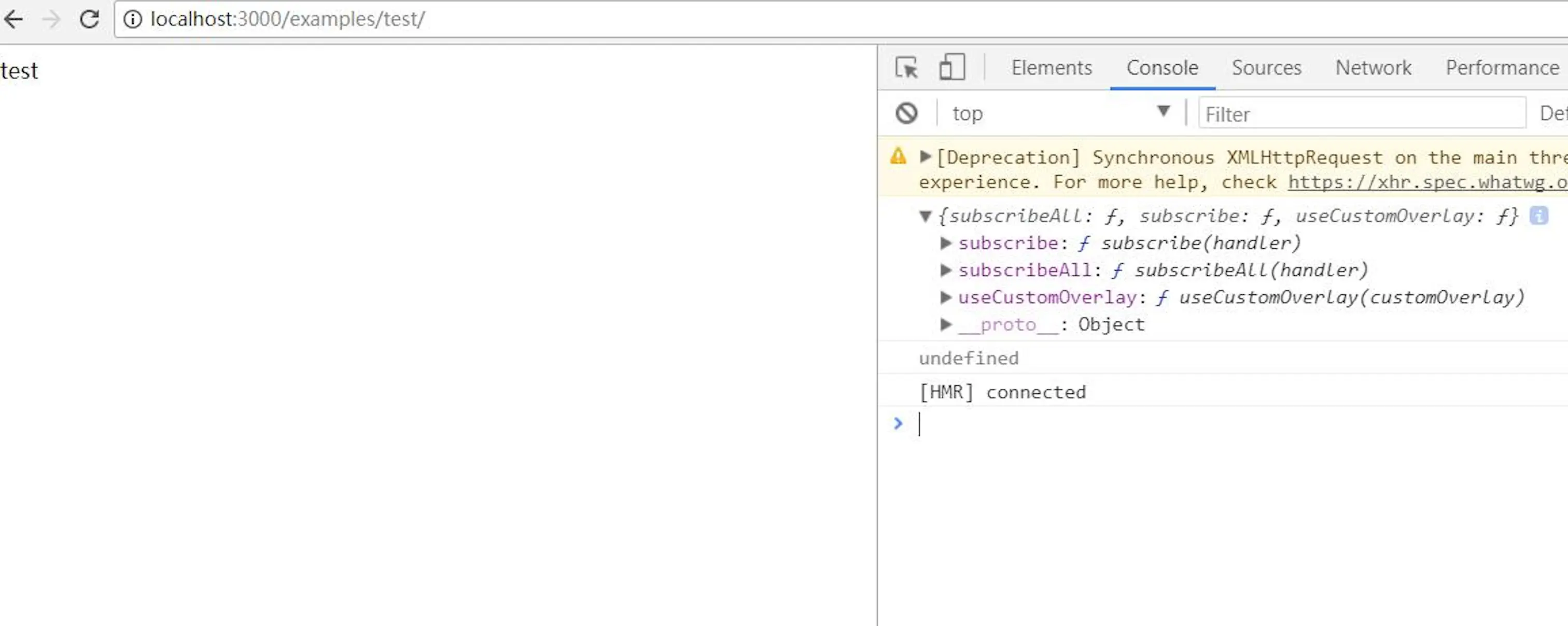The image size is (1568, 626).
Task: Expand the Deprecation warning message
Action: [x=925, y=157]
